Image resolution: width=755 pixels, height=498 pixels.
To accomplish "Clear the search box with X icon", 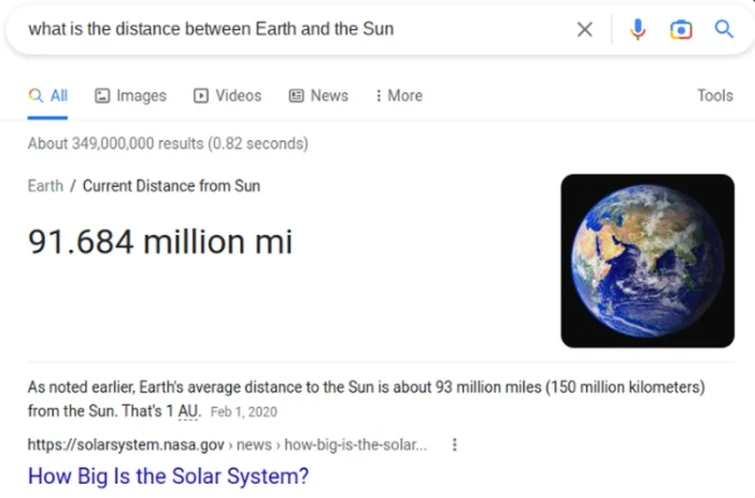I will pyautogui.click(x=585, y=29).
